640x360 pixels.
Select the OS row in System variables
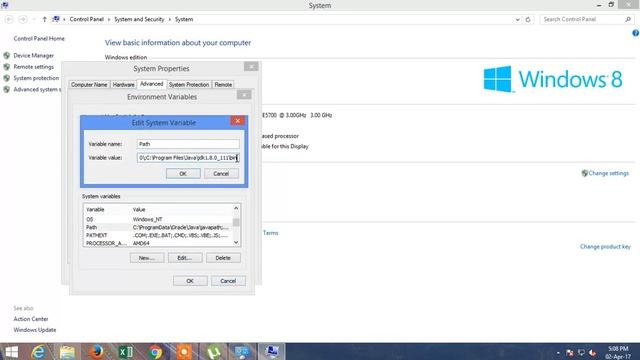click(x=158, y=220)
